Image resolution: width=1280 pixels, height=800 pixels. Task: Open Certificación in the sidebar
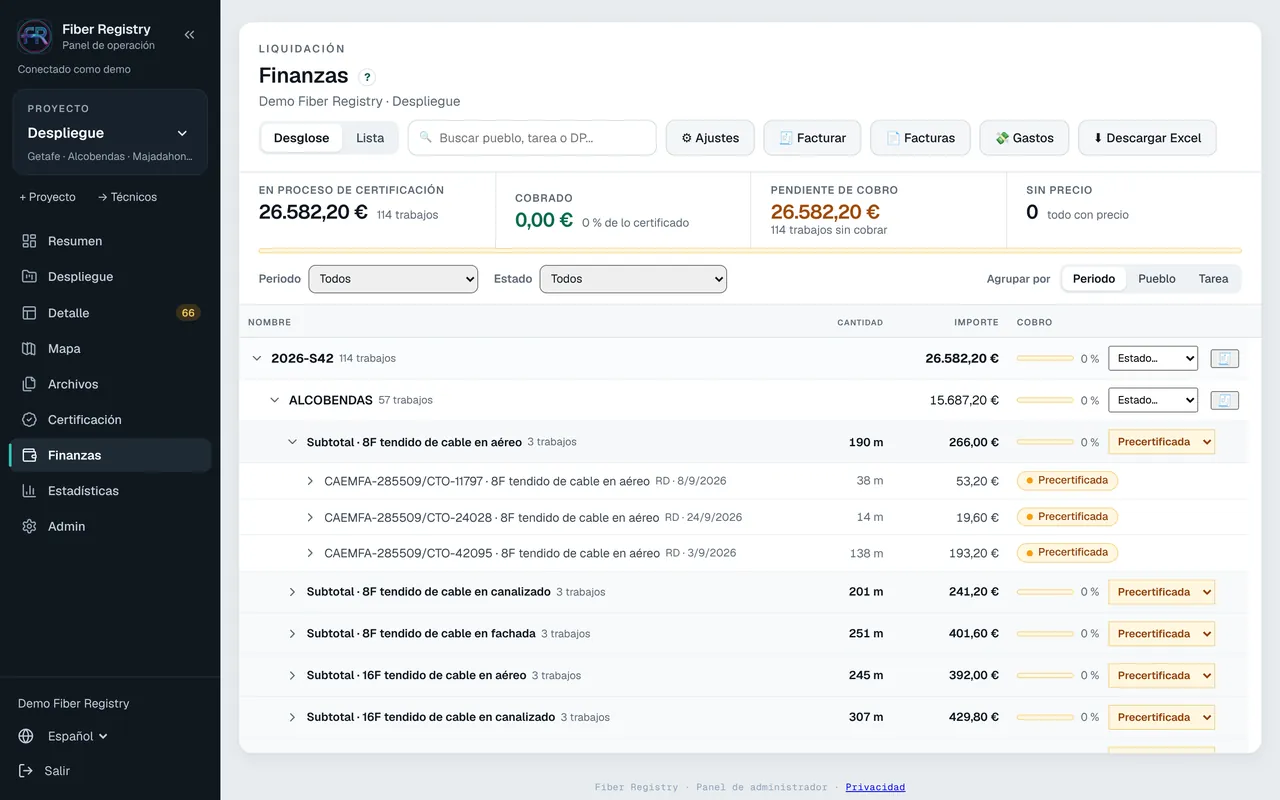(x=110, y=420)
